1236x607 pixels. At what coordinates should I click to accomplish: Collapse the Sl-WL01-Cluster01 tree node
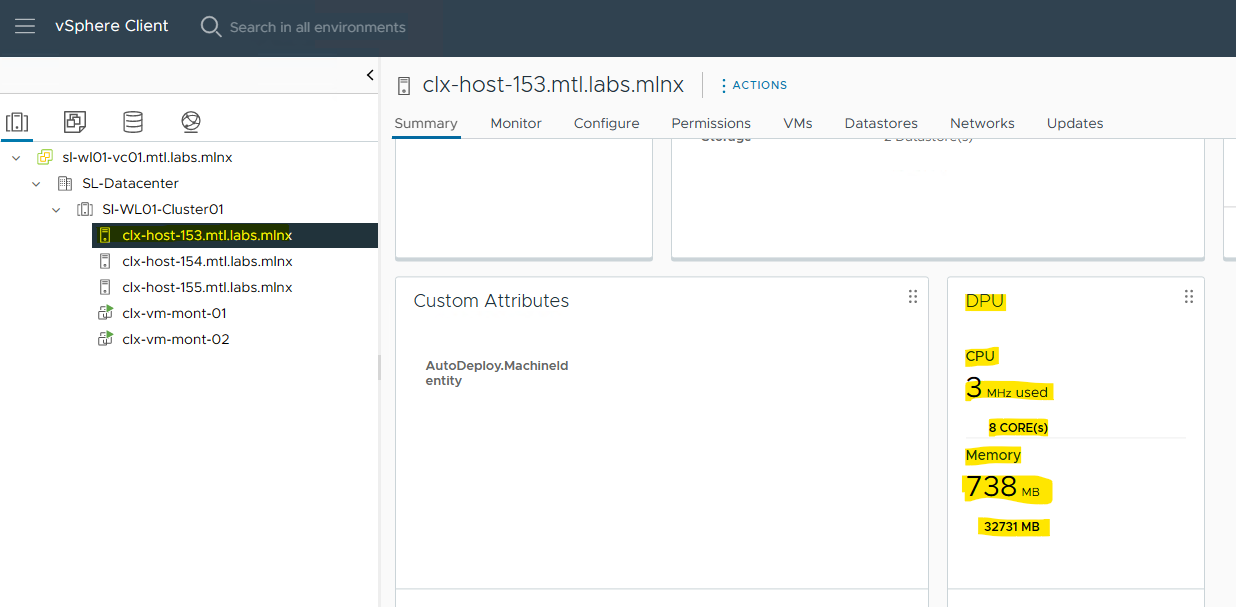click(56, 210)
